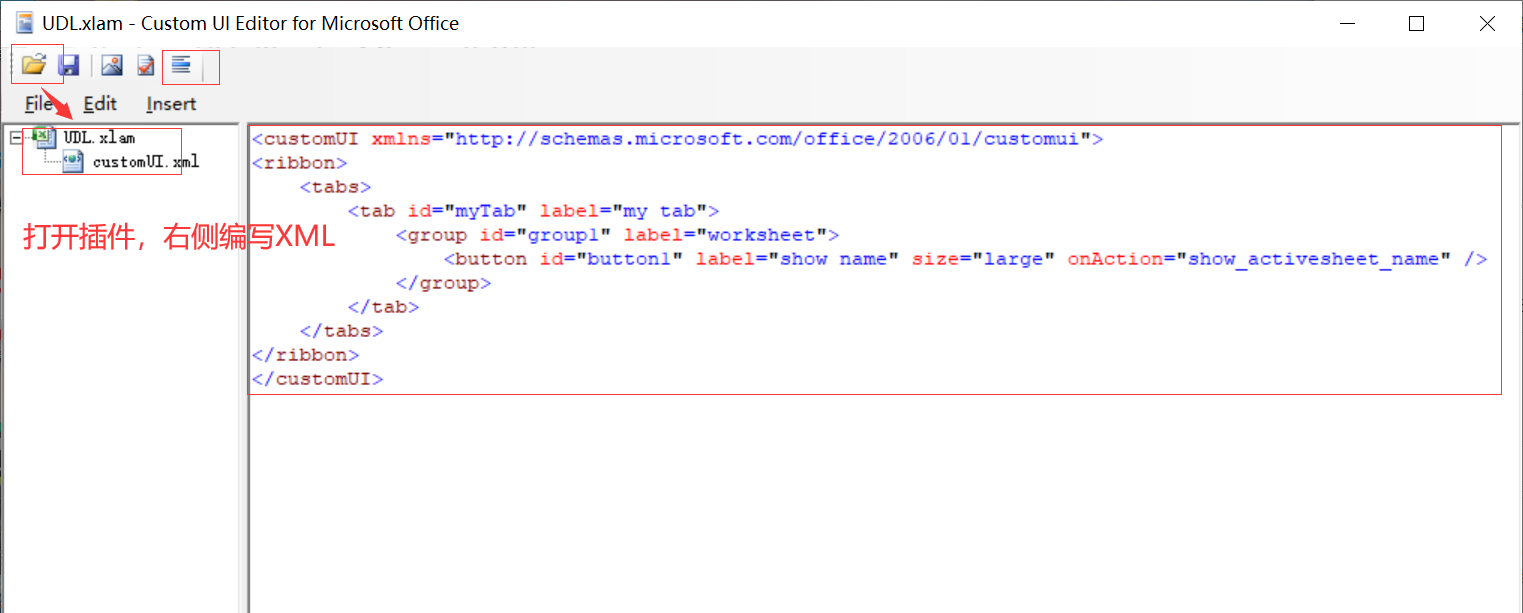The height and width of the screenshot is (613, 1523).
Task: Click the label="my tab" attribute
Action: pos(624,211)
